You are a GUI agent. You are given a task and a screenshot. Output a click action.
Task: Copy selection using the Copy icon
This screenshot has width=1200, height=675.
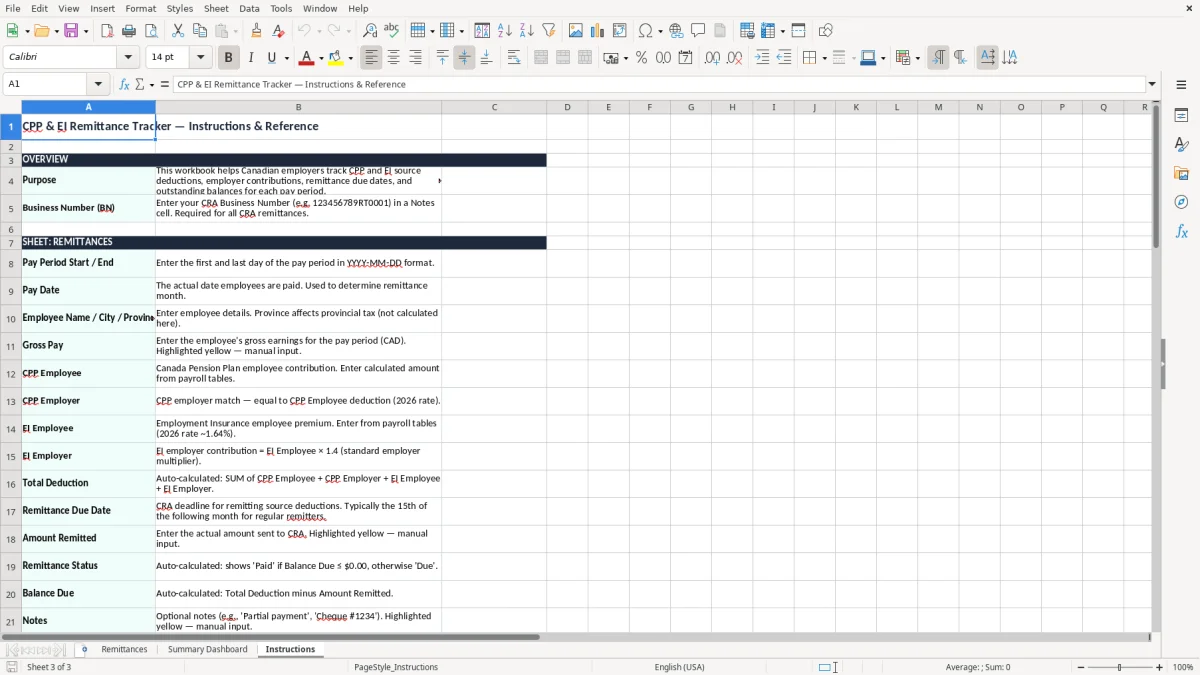coord(199,31)
